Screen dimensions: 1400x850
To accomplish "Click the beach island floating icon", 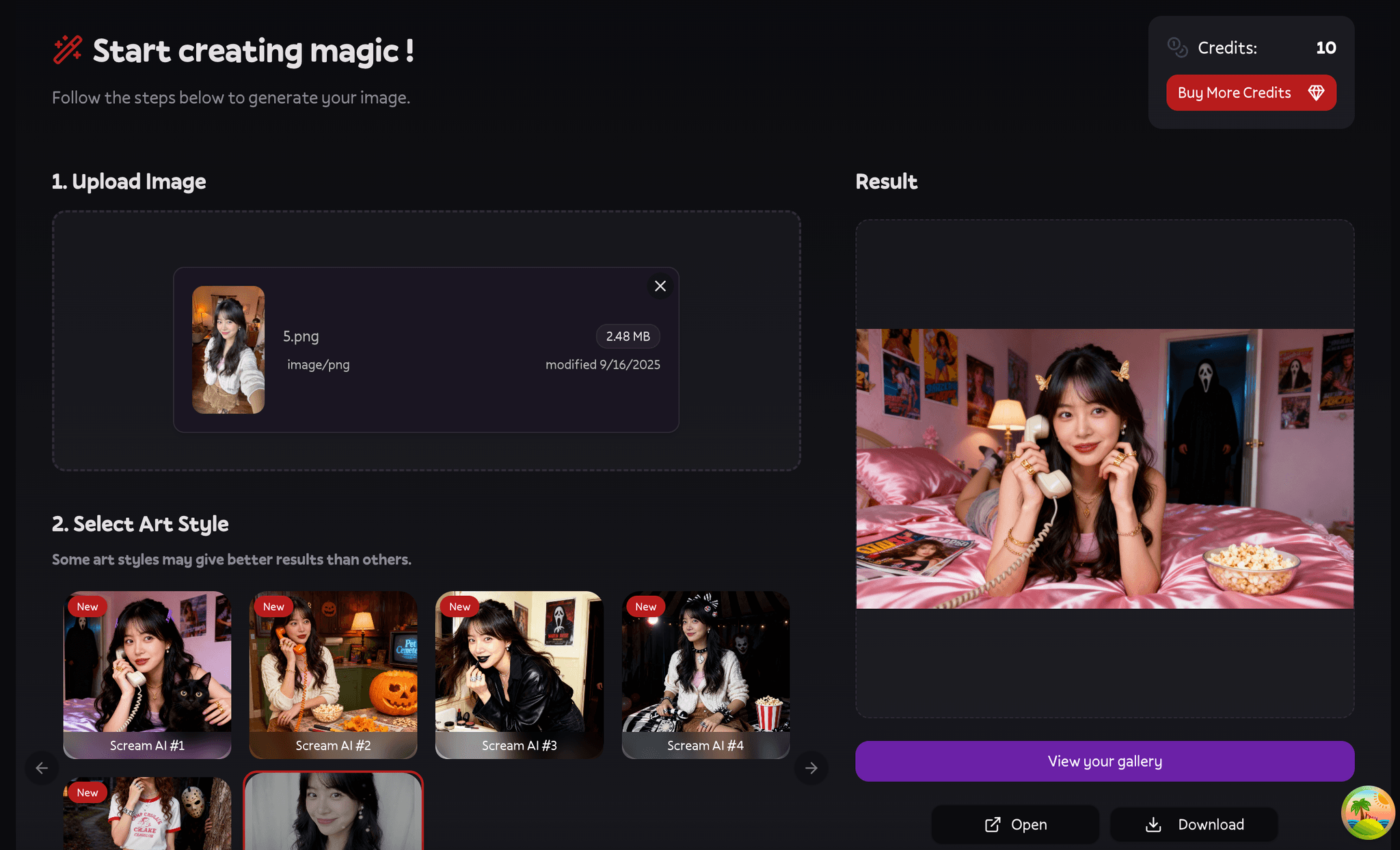I will [1367, 812].
